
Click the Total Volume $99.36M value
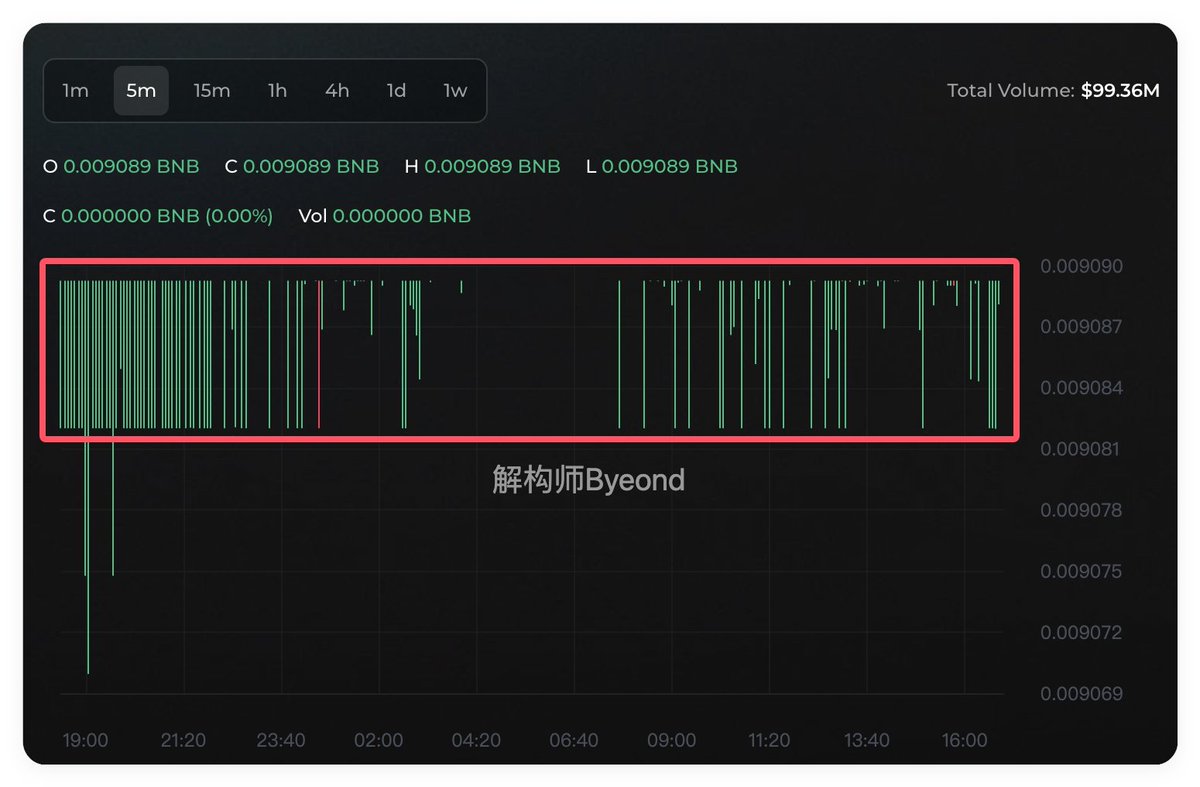tap(1120, 91)
